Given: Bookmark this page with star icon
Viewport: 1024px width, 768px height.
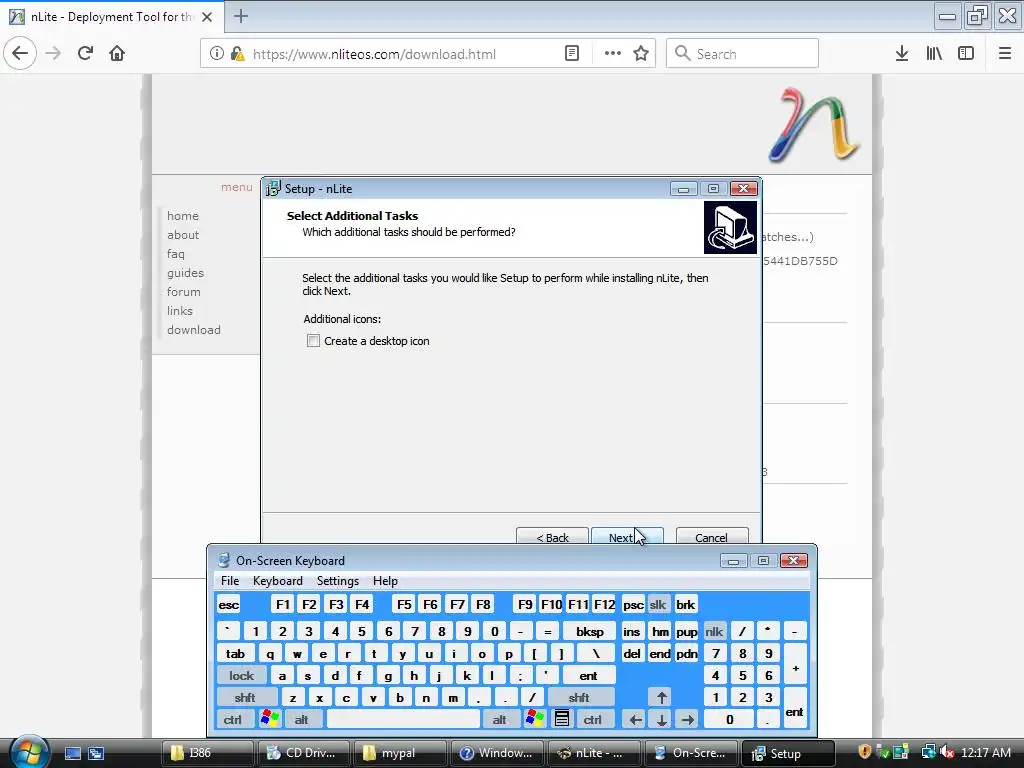Looking at the screenshot, I should pyautogui.click(x=641, y=54).
